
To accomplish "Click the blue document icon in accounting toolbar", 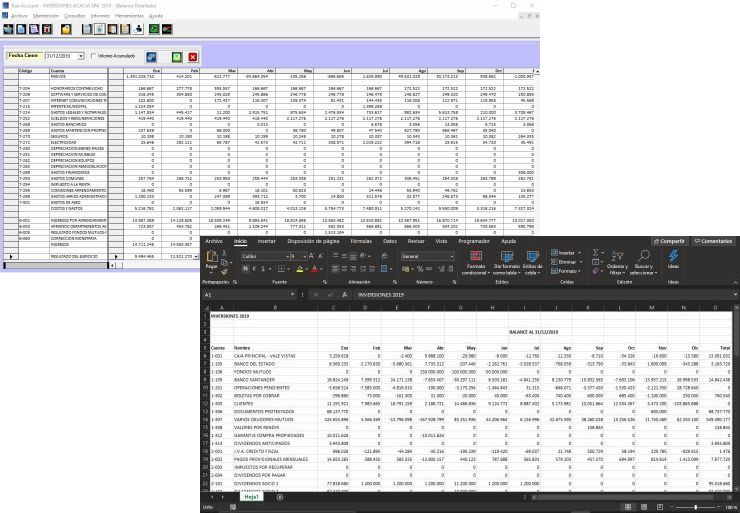I will click(x=21, y=29).
